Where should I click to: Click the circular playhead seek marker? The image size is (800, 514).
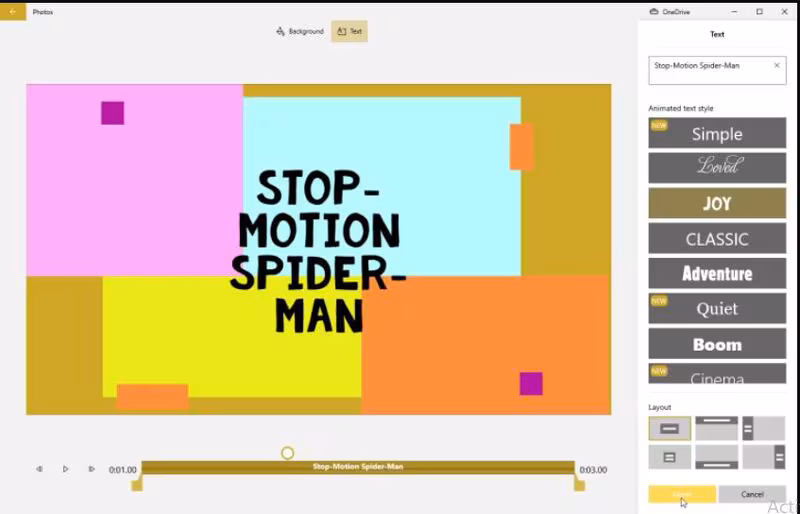[x=287, y=453]
